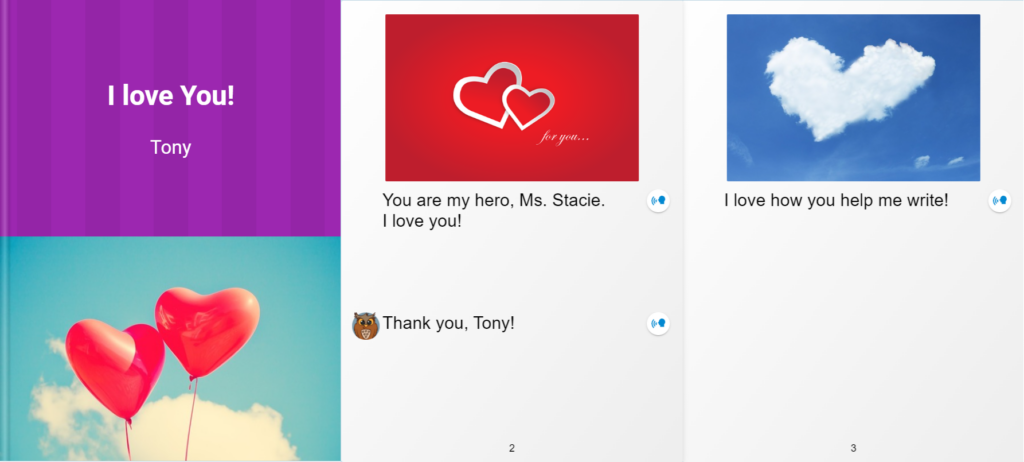
Task: Play audio for "Thank you, Tony!" comment
Action: click(x=658, y=323)
